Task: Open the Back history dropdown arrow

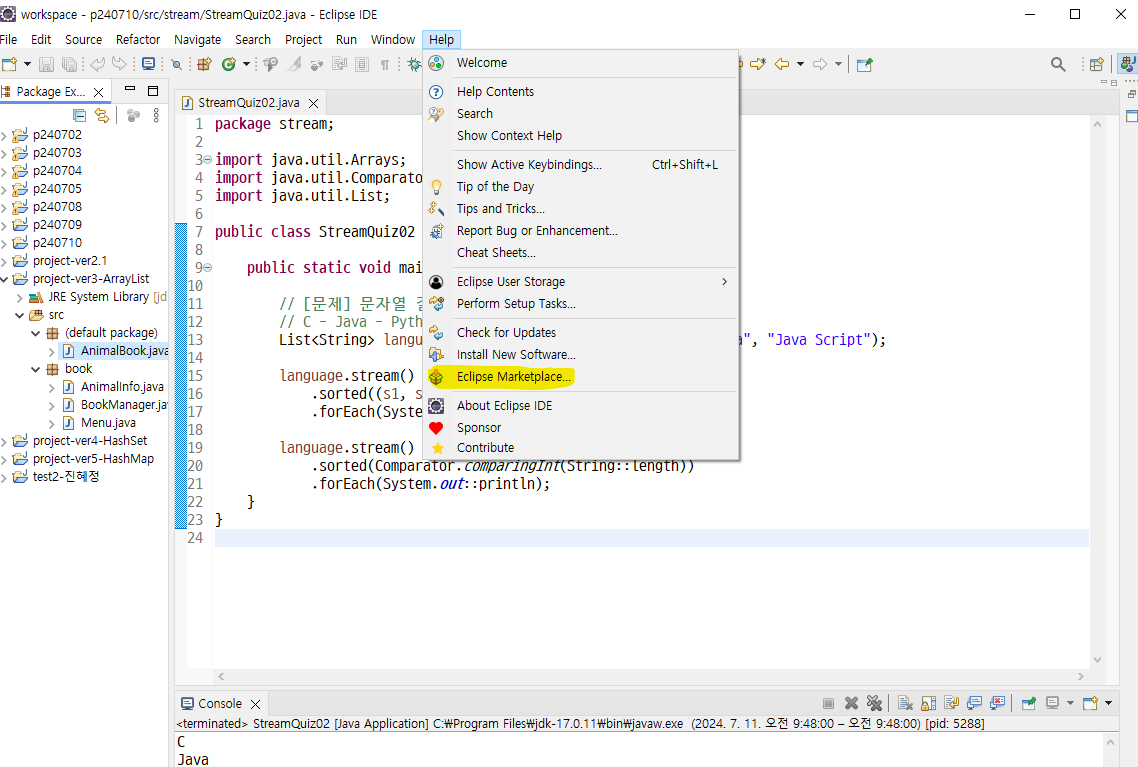Action: (x=801, y=65)
